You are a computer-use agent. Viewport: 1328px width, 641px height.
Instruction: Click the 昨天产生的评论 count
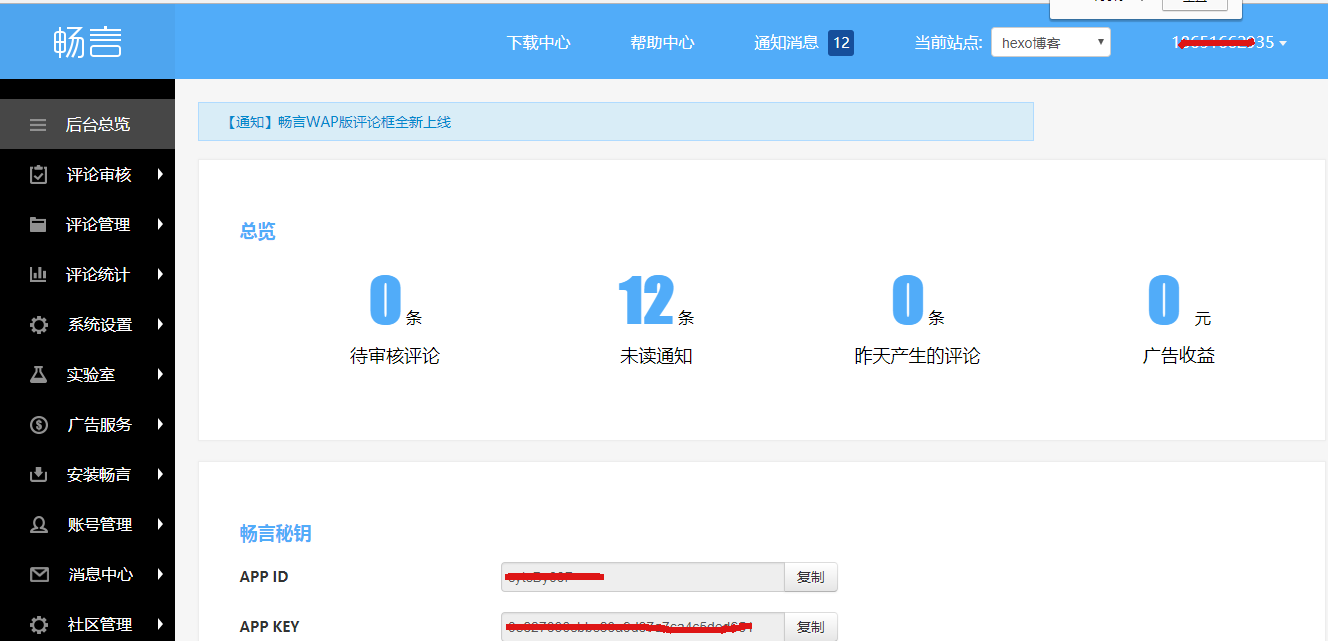pyautogui.click(x=907, y=300)
